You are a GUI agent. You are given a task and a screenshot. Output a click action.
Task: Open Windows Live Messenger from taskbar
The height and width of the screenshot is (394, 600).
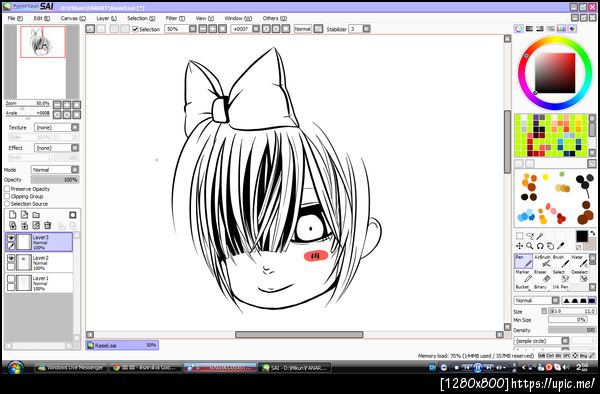click(70, 368)
